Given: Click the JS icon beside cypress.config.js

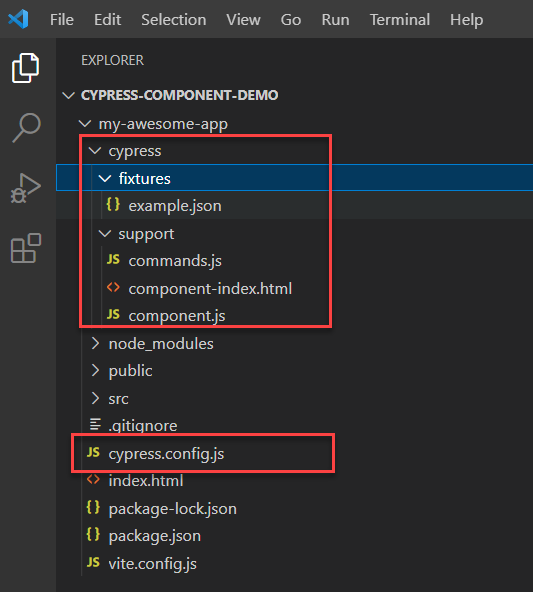Looking at the screenshot, I should 93,452.
